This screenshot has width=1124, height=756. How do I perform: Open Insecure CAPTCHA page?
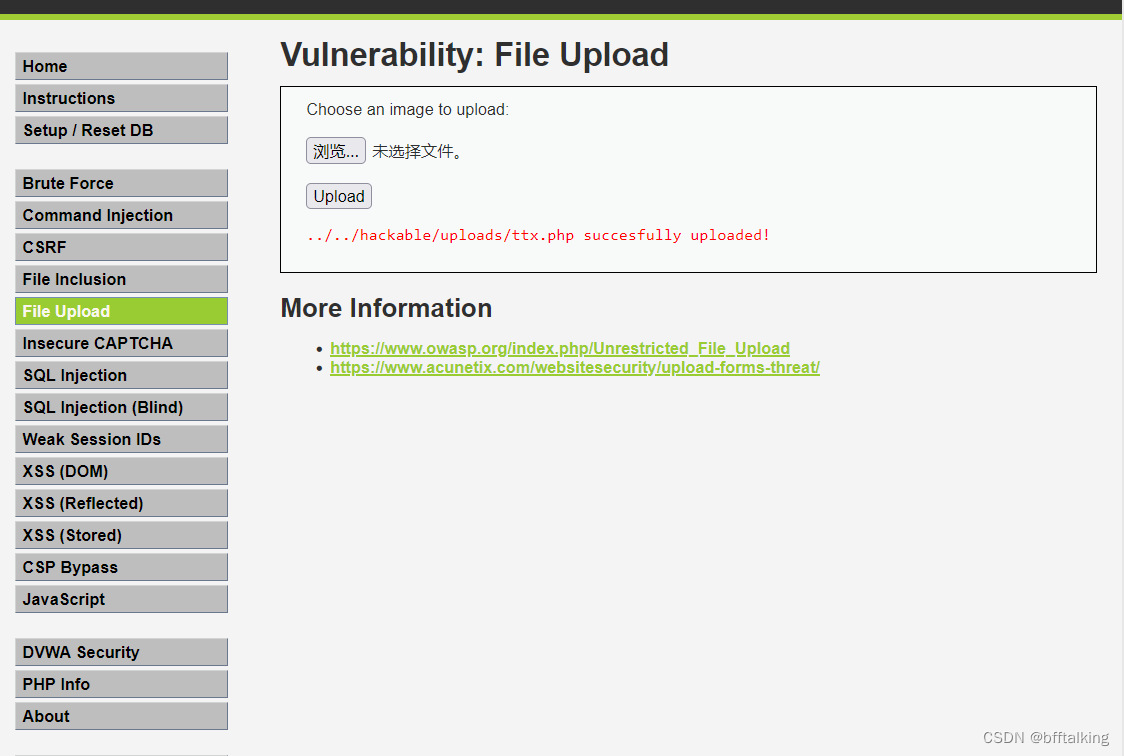[121, 343]
